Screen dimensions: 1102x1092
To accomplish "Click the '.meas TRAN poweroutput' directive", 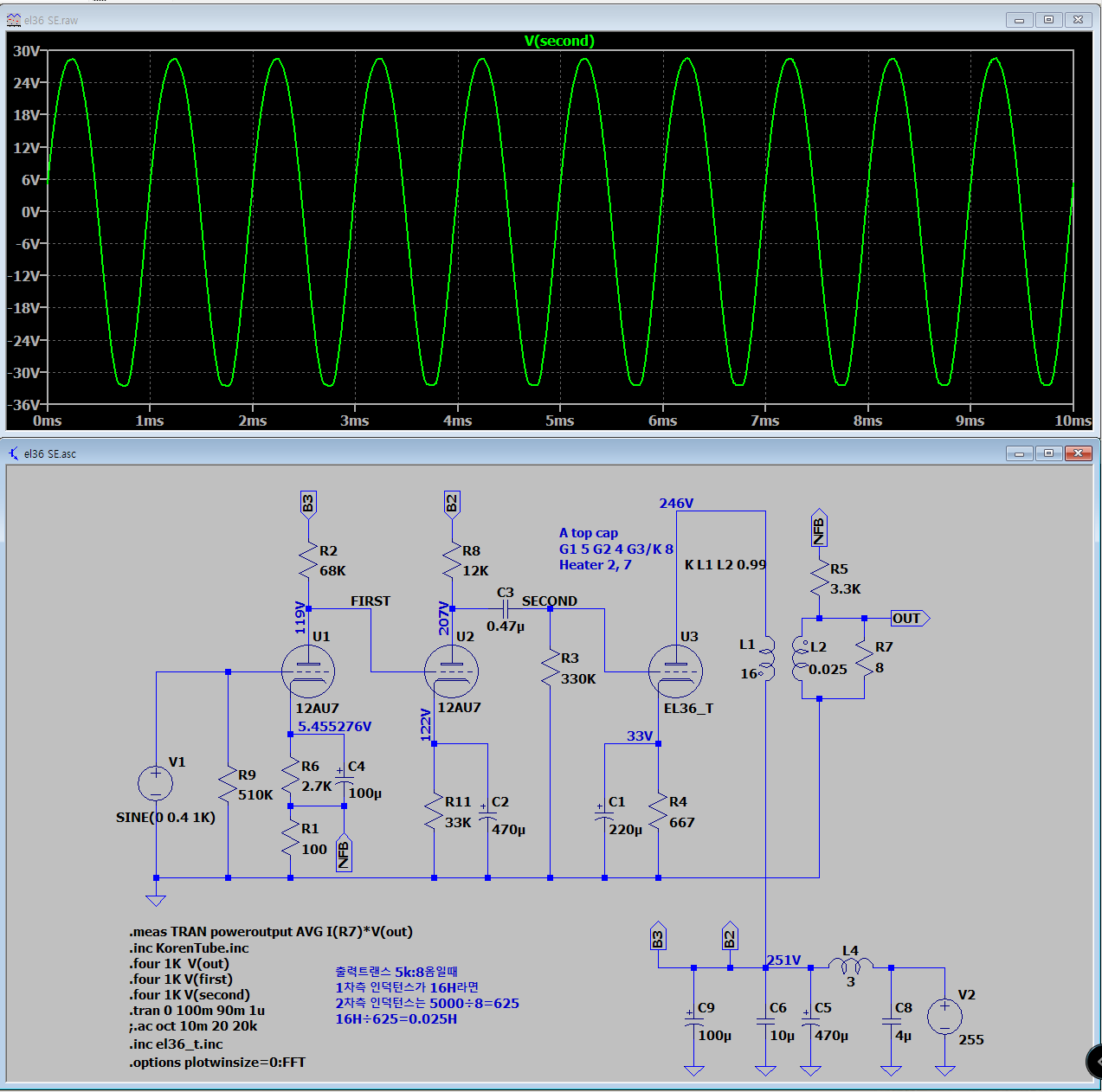I will 271,931.
